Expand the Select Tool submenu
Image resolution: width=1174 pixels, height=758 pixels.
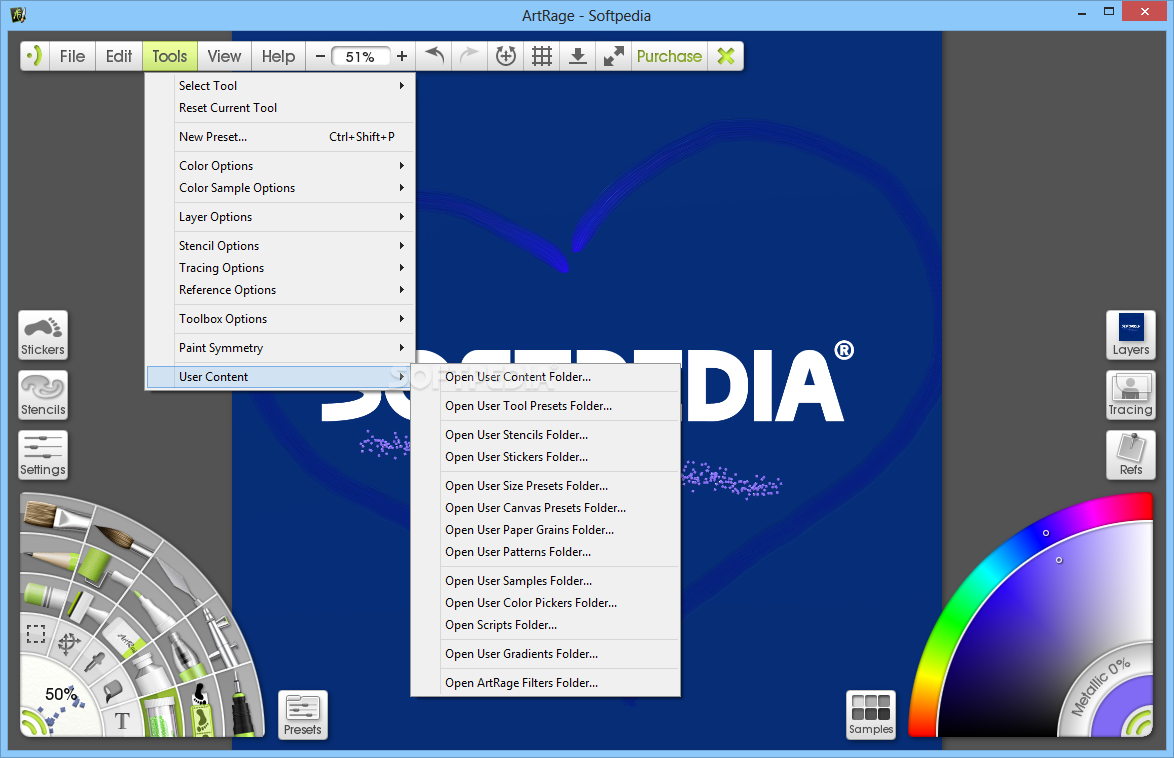pos(280,86)
